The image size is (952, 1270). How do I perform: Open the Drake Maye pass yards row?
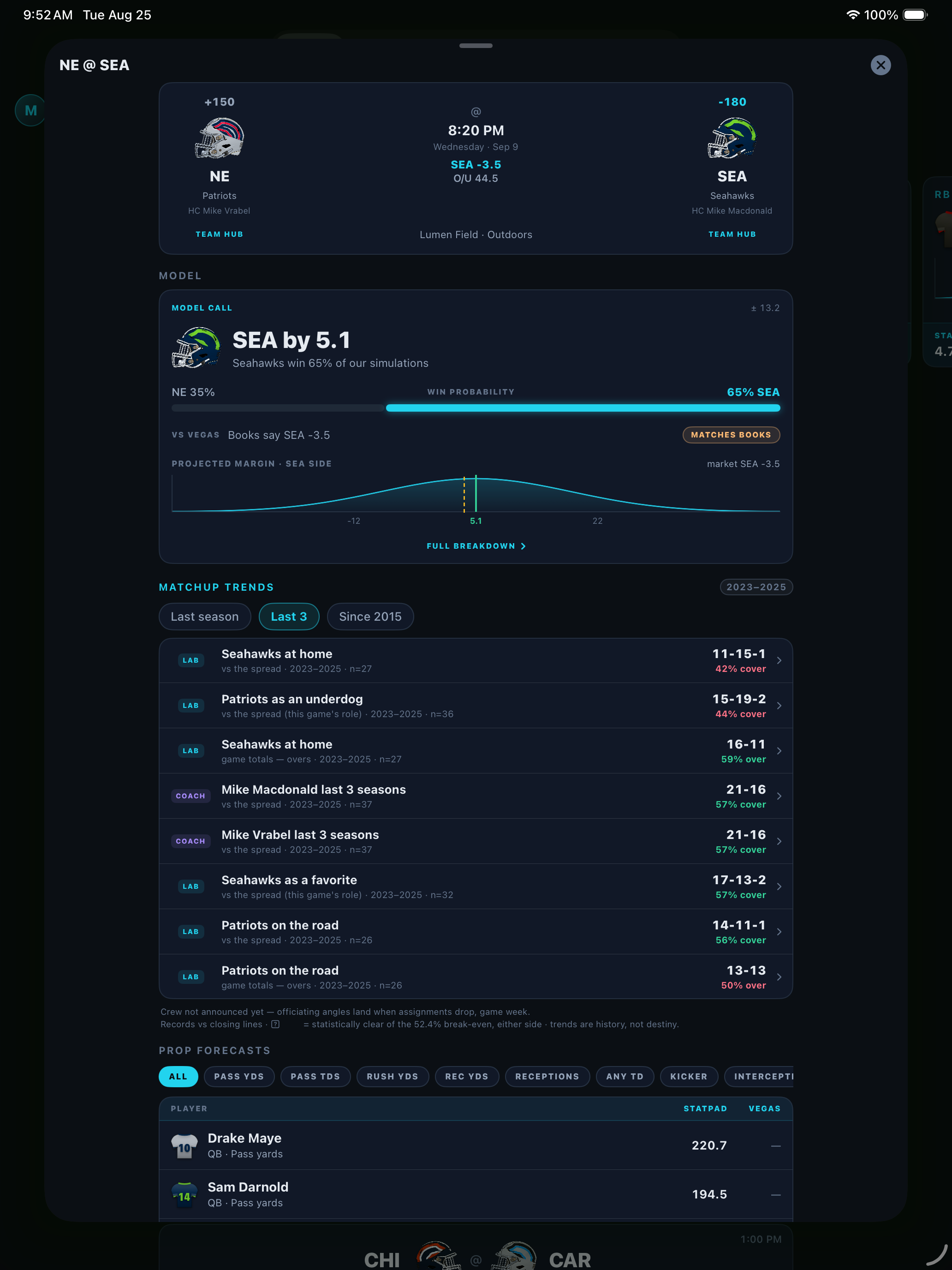pos(476,1145)
